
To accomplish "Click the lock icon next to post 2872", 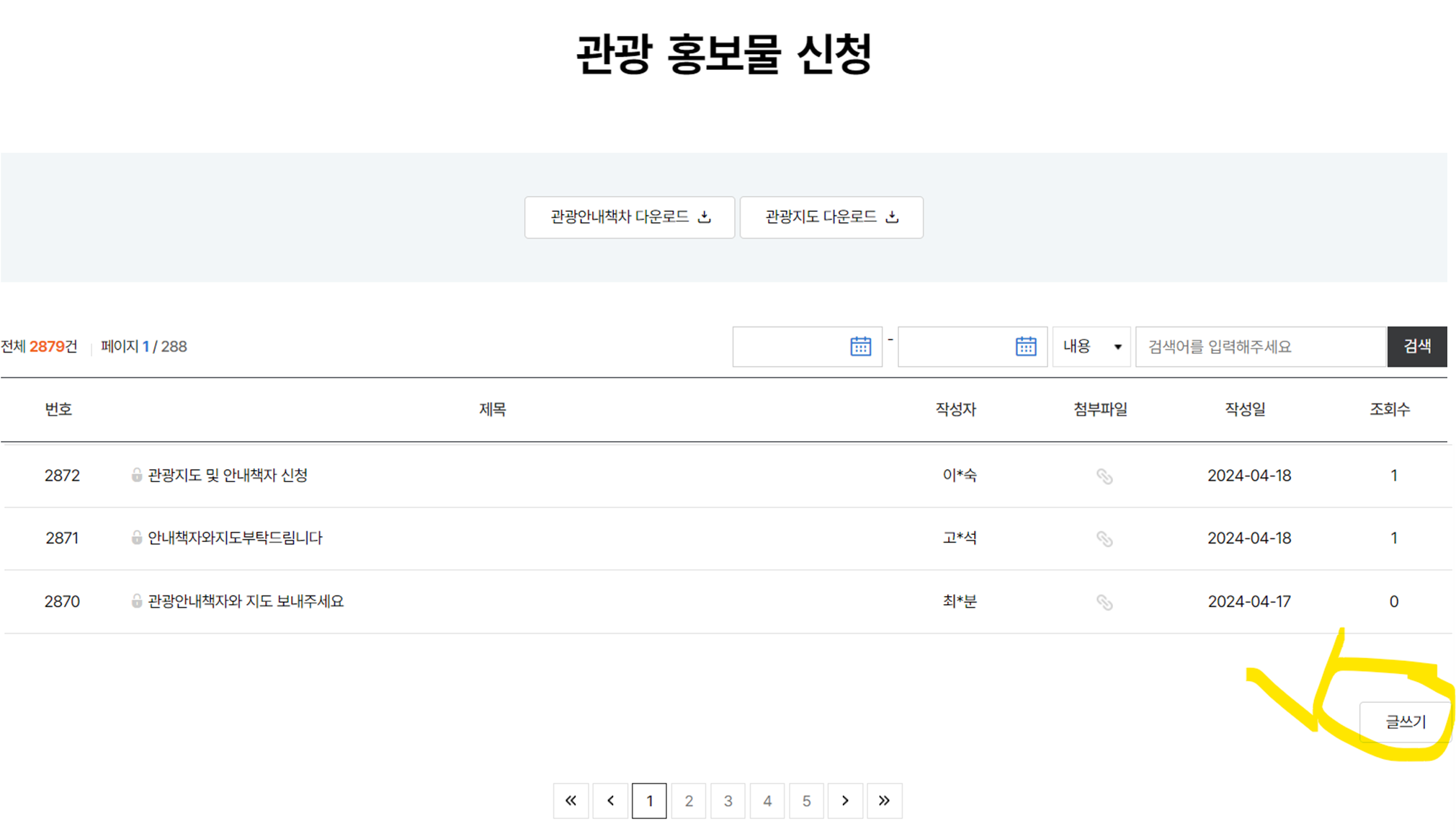I will pos(136,476).
